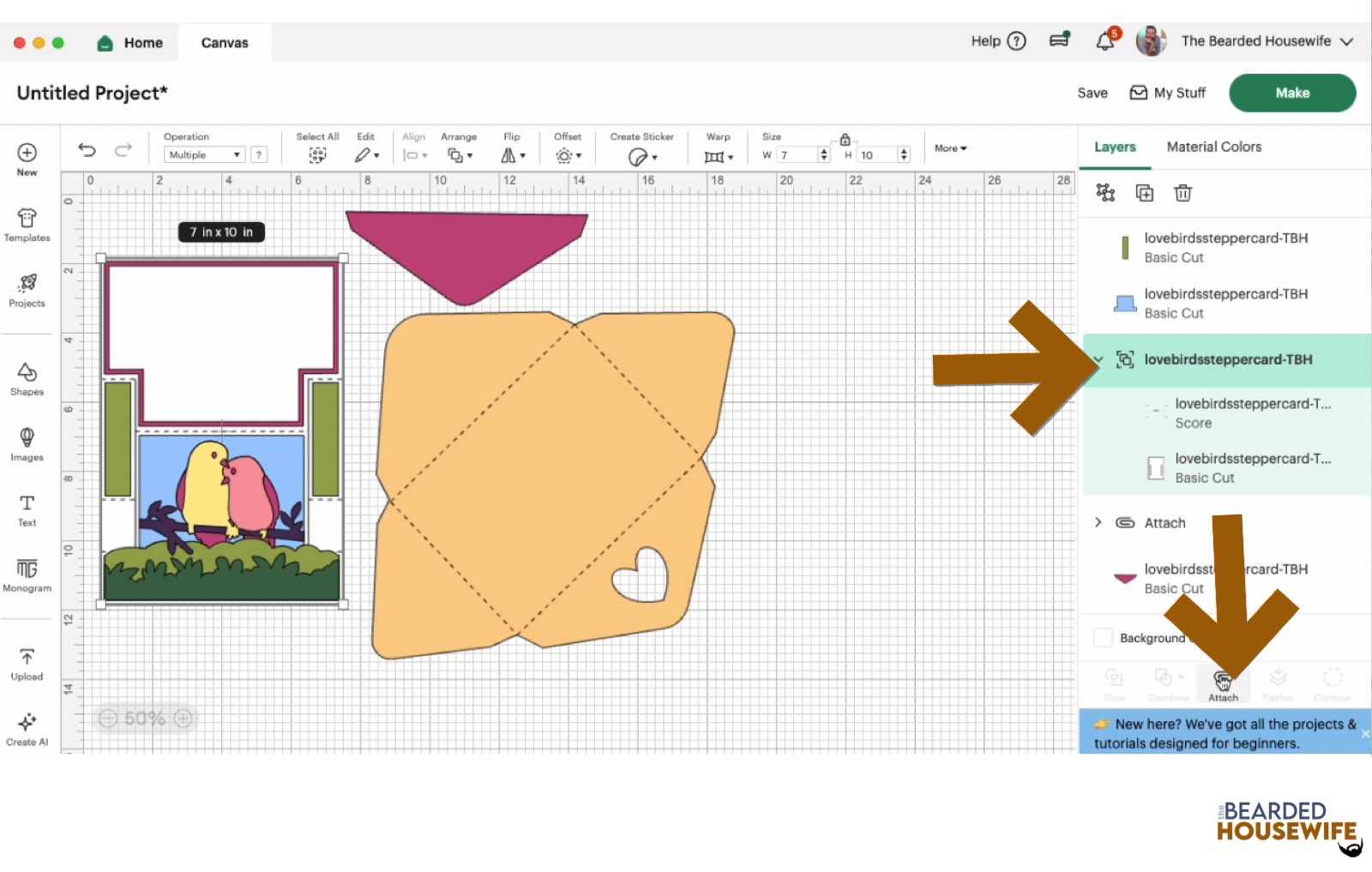Viewport: 1372px width, 872px height.
Task: Open the Shapes tool
Action: click(x=27, y=378)
